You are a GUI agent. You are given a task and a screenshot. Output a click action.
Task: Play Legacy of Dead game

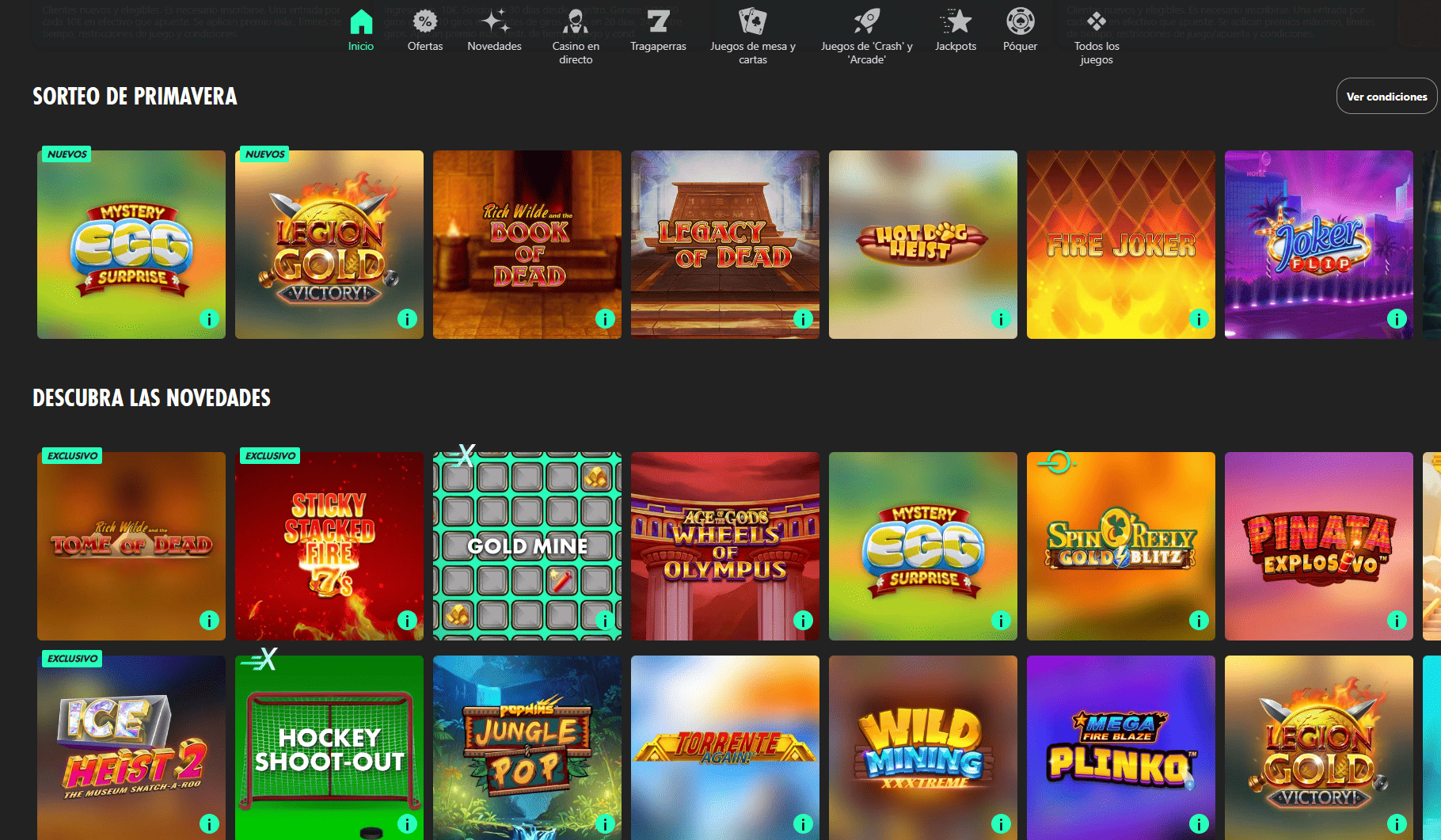click(725, 245)
